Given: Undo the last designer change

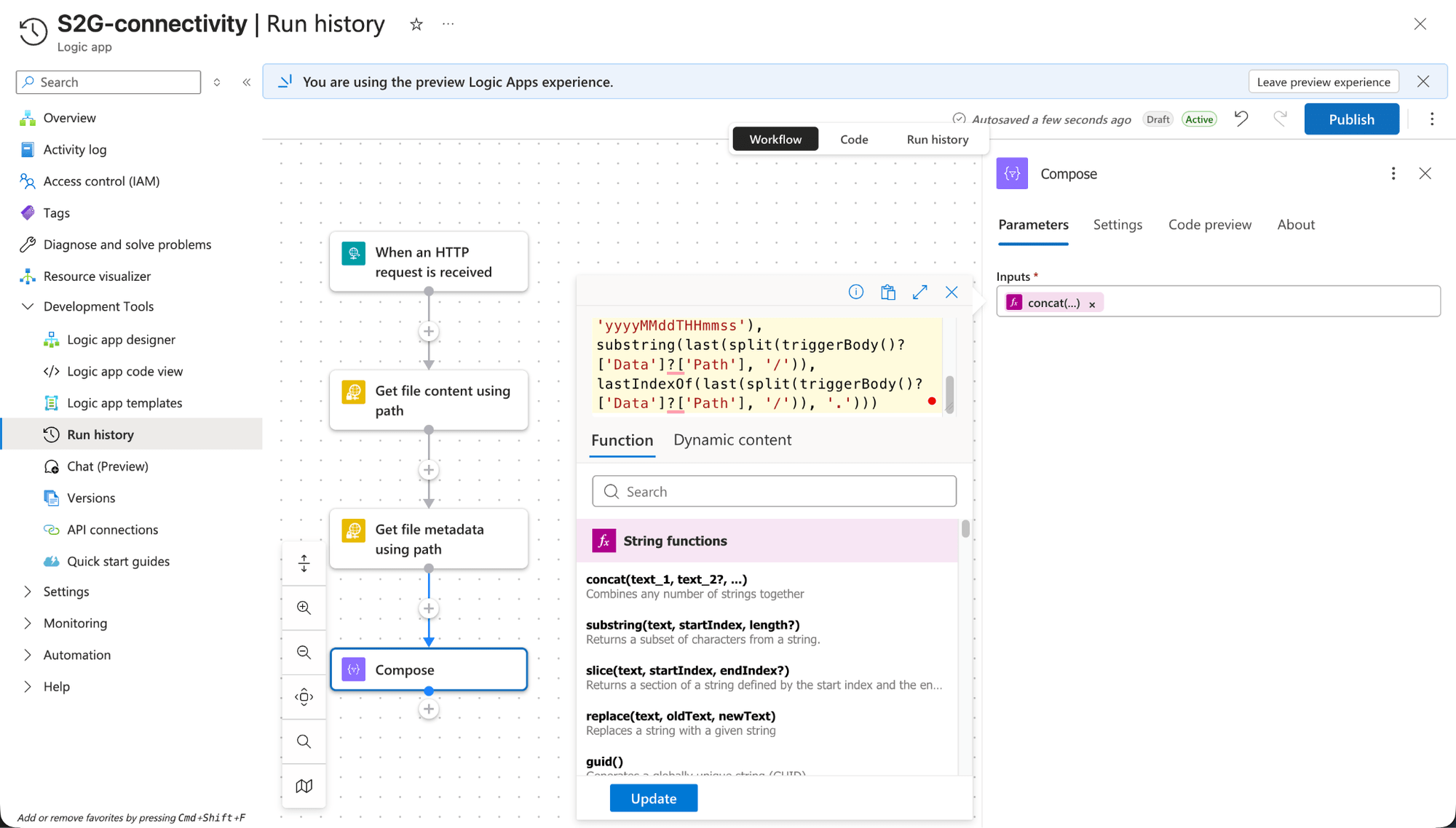Looking at the screenshot, I should point(1242,119).
